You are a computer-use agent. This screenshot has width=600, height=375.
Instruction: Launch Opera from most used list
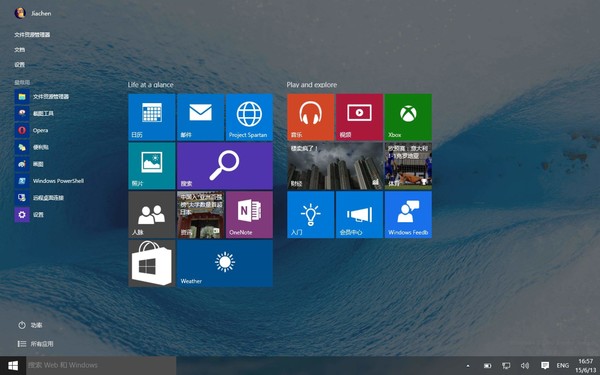click(31, 130)
